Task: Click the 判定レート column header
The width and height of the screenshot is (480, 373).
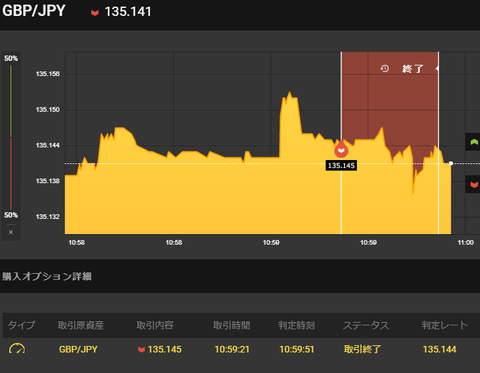Action: point(445,325)
